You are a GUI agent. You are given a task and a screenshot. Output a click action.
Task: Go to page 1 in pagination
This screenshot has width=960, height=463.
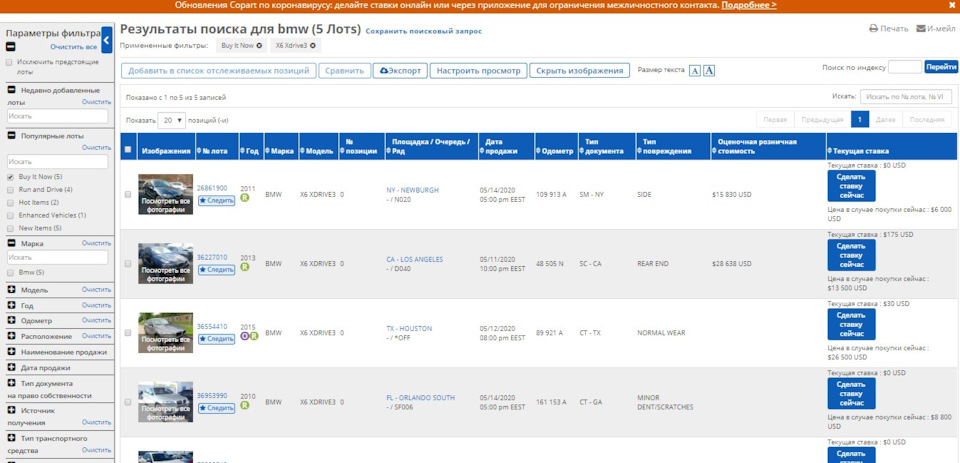pyautogui.click(x=860, y=120)
